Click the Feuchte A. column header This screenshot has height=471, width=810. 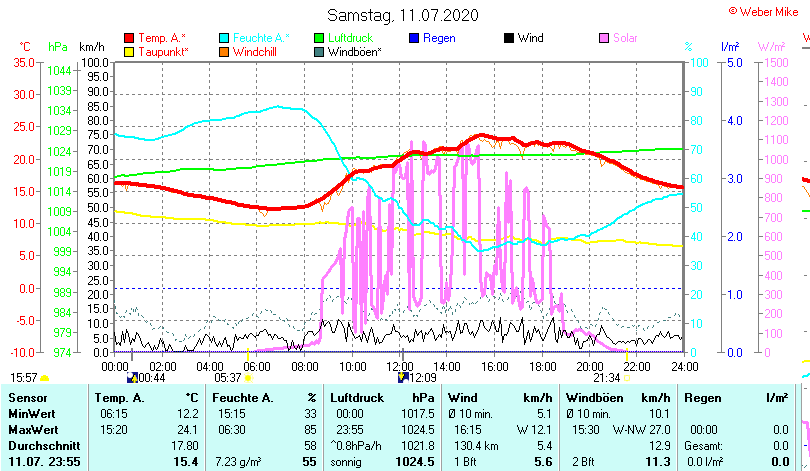[242, 398]
